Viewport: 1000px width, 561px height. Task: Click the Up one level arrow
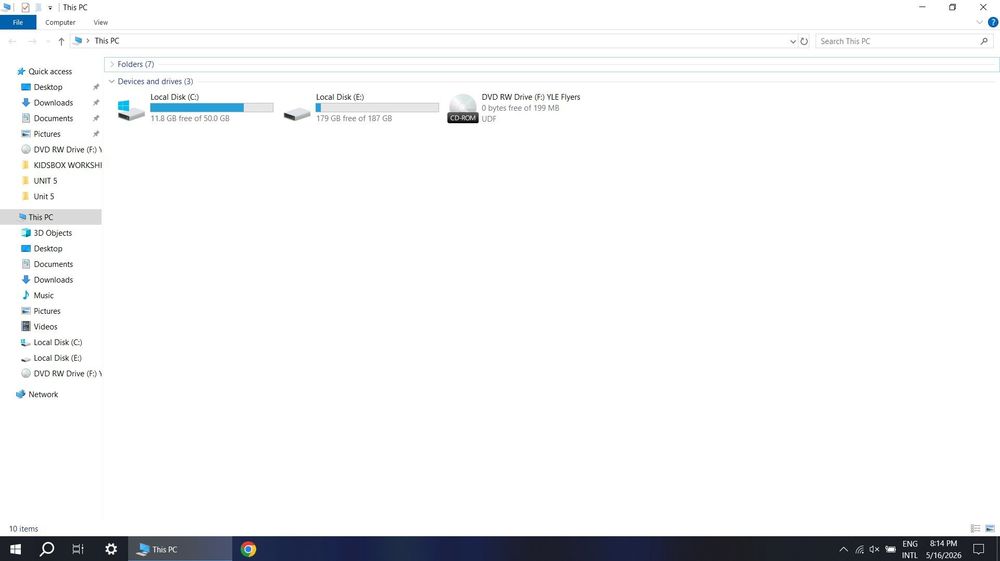(x=61, y=41)
